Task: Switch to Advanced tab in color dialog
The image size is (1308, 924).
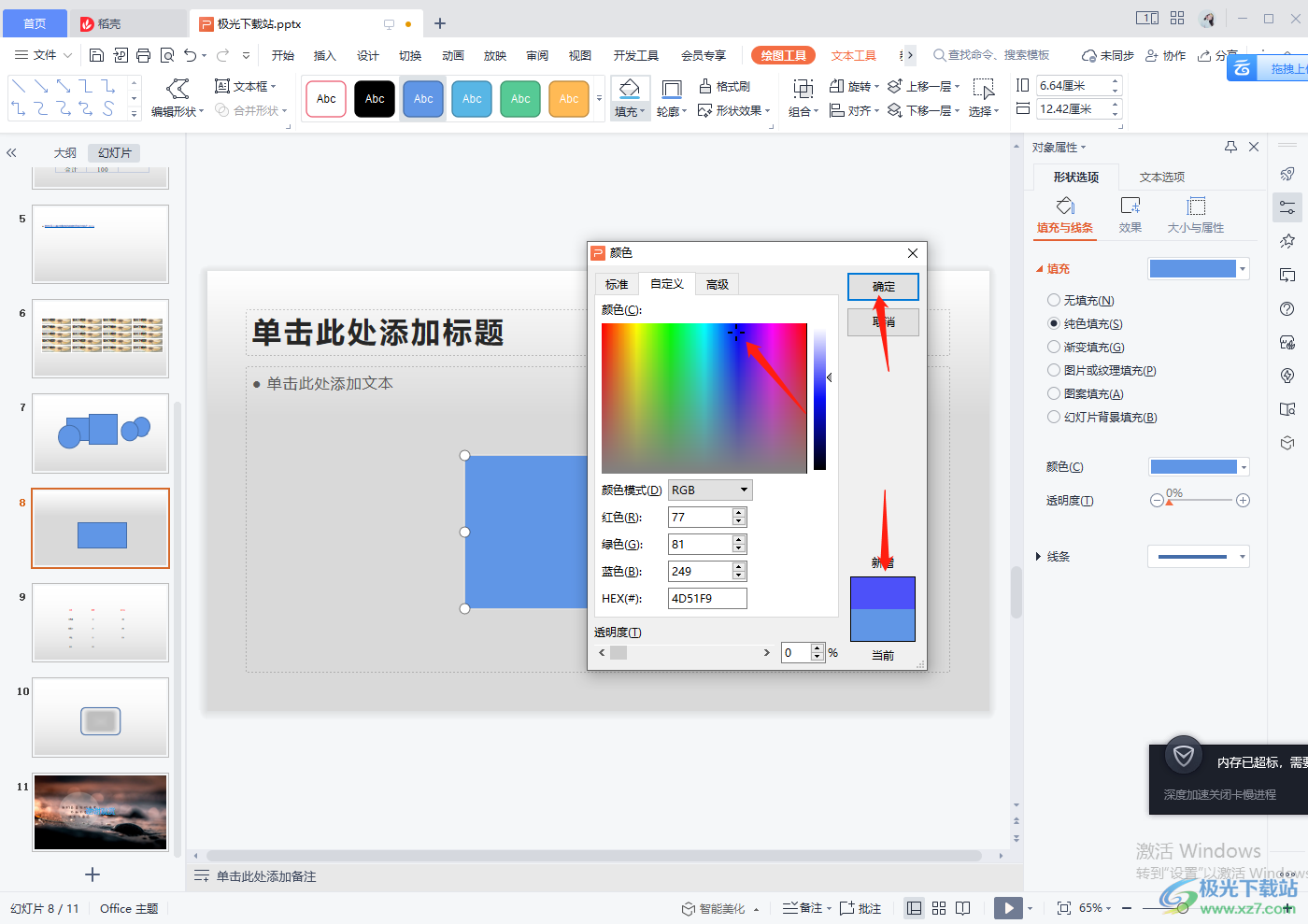Action: point(718,284)
